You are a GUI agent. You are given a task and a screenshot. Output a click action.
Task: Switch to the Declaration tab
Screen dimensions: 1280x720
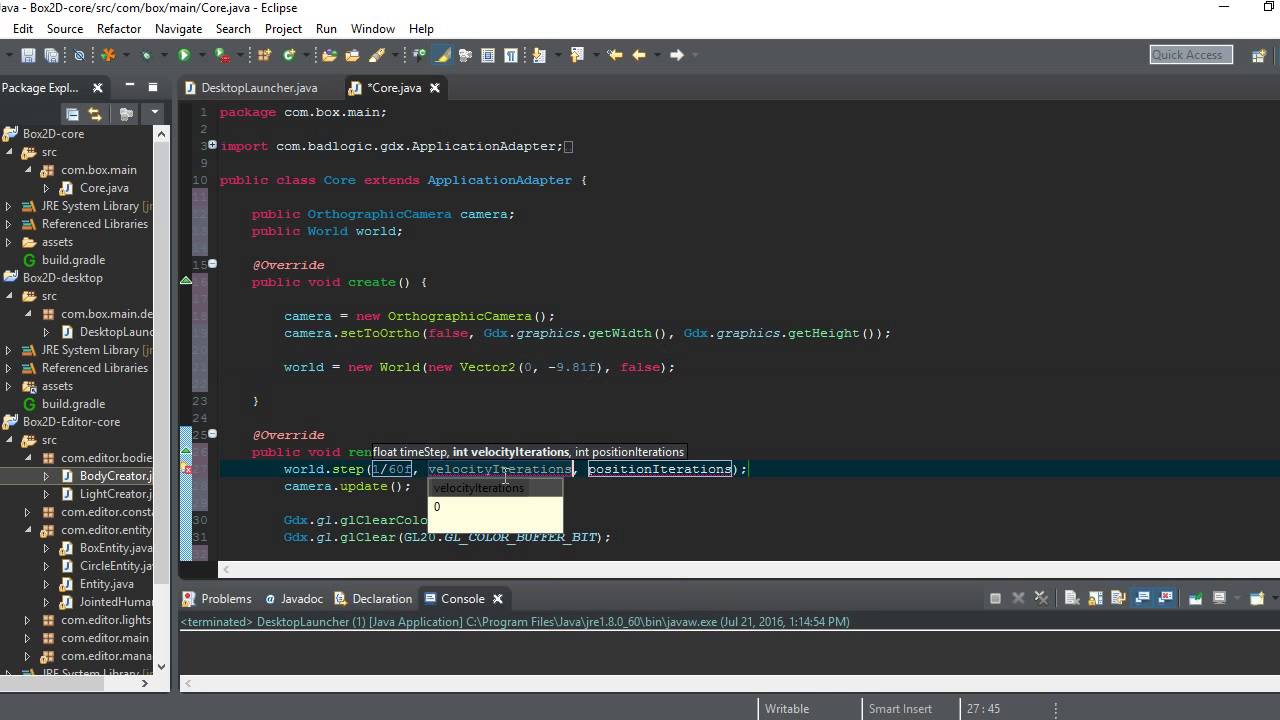[373, 599]
